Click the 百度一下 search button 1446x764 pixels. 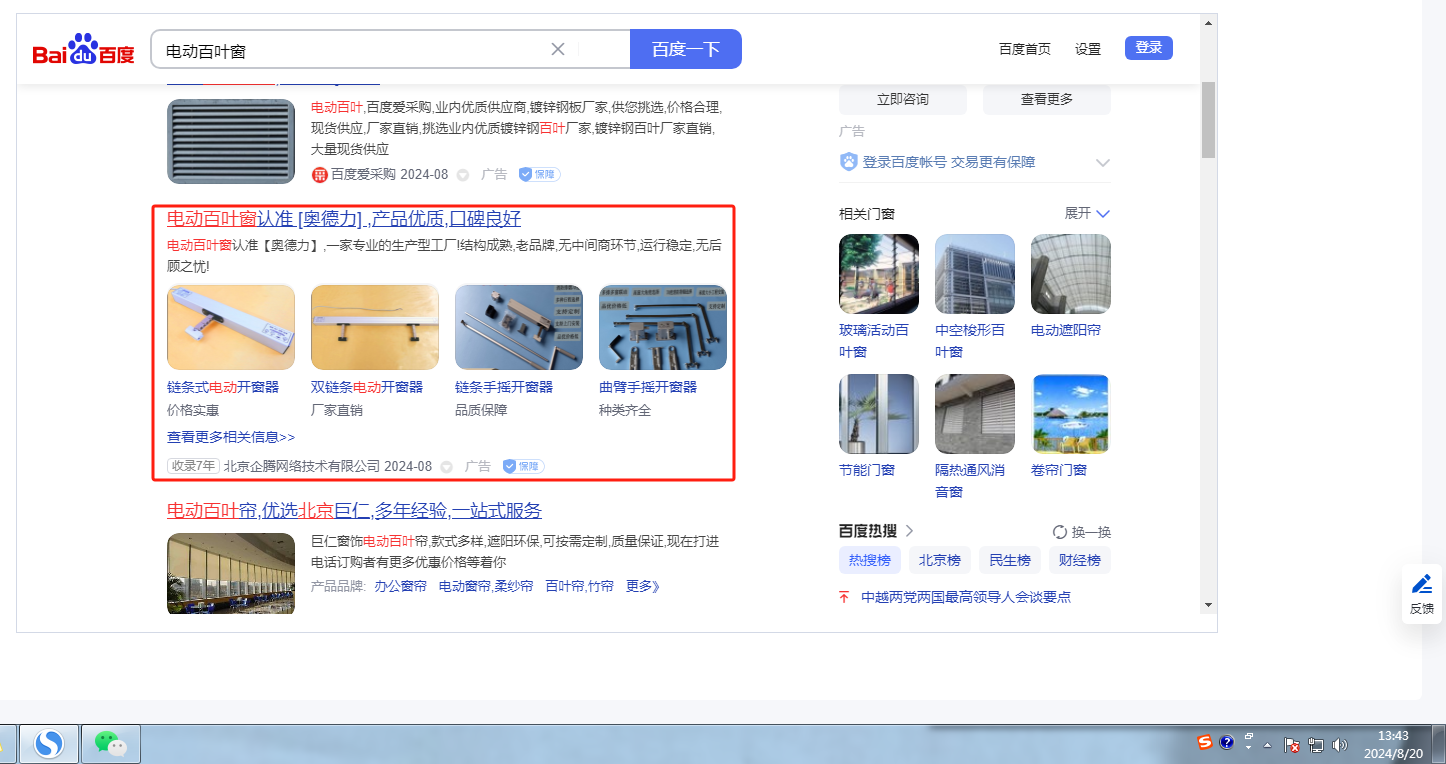[686, 49]
